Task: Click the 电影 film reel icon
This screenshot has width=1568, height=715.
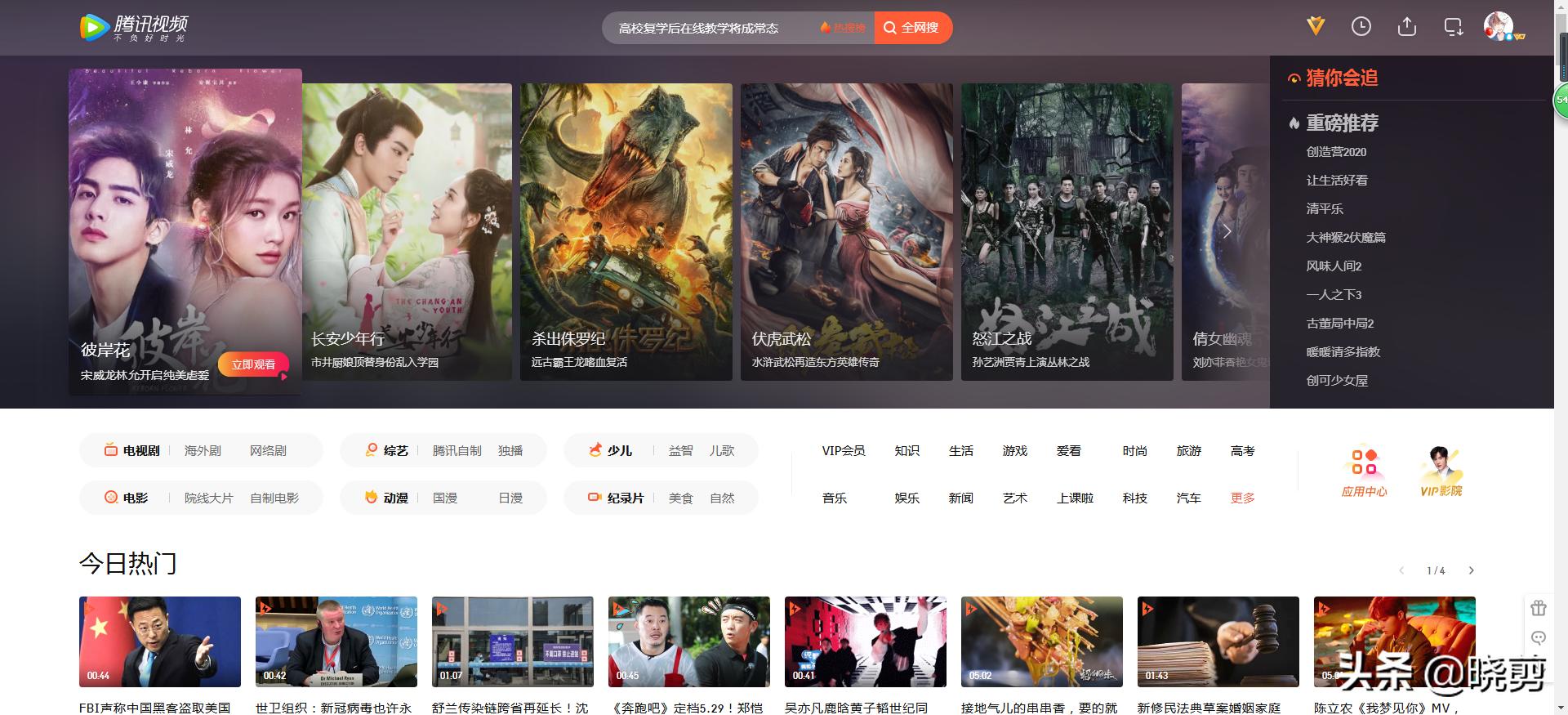Action: (x=111, y=497)
